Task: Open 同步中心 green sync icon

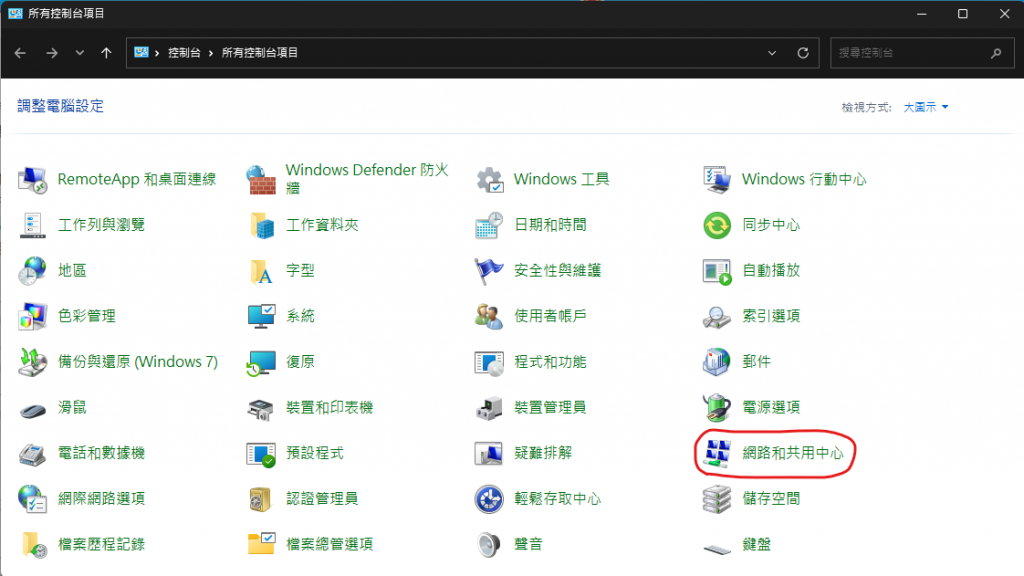Action: click(717, 225)
